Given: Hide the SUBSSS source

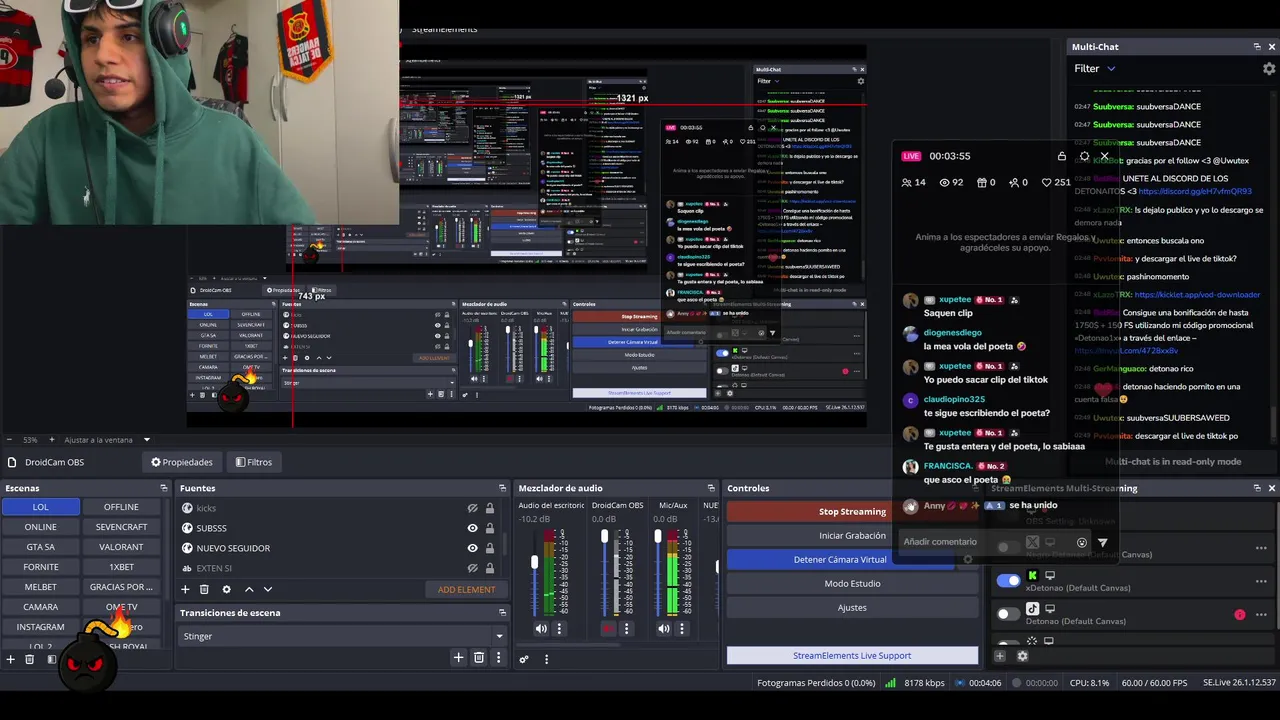Looking at the screenshot, I should [x=473, y=528].
